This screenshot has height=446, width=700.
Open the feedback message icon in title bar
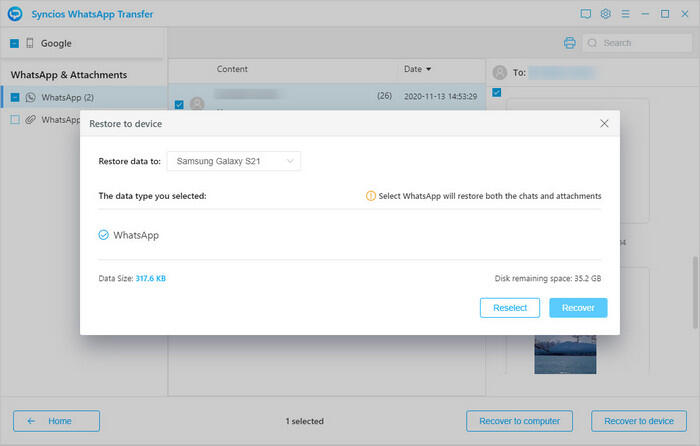click(586, 14)
